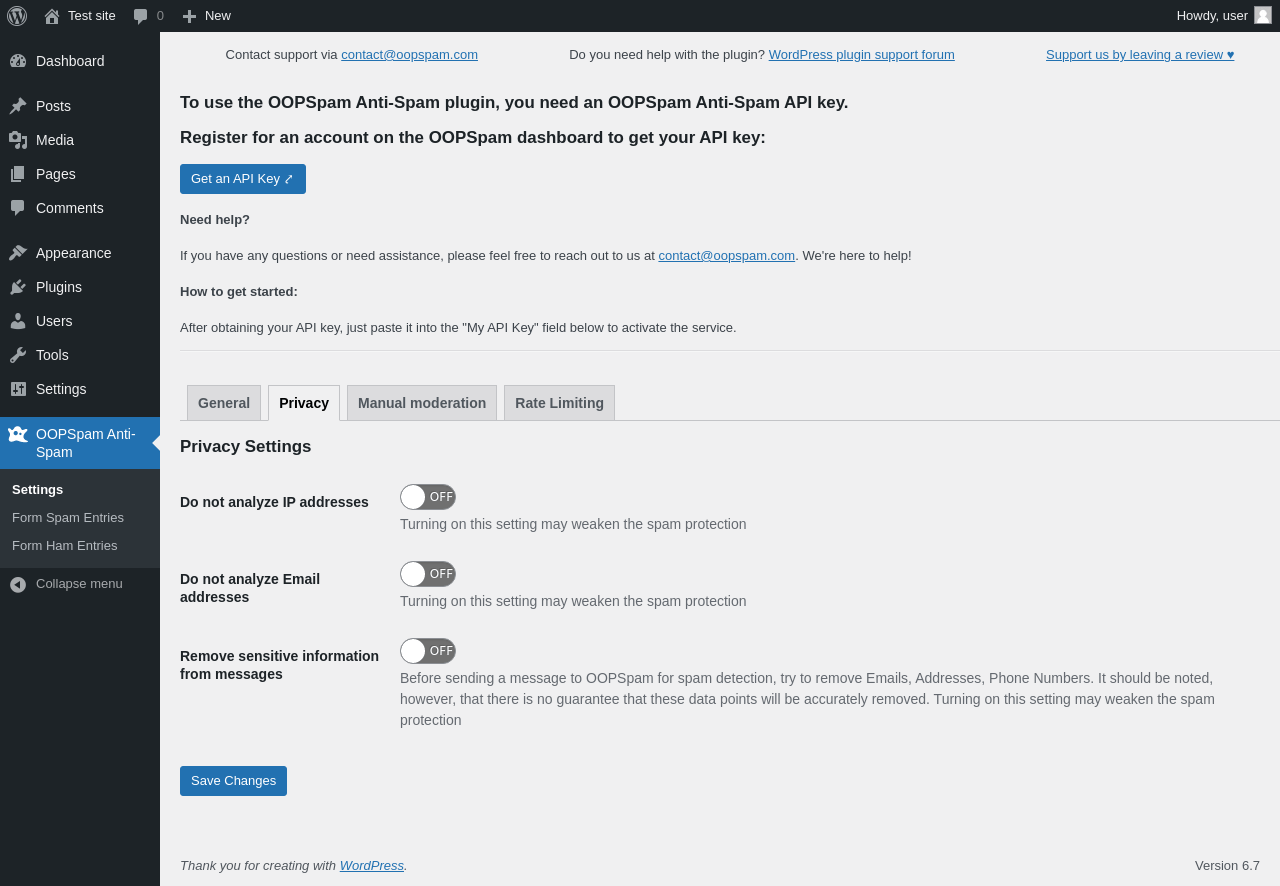Open the Rate Limiting tab
The image size is (1280, 886).
[x=559, y=403]
